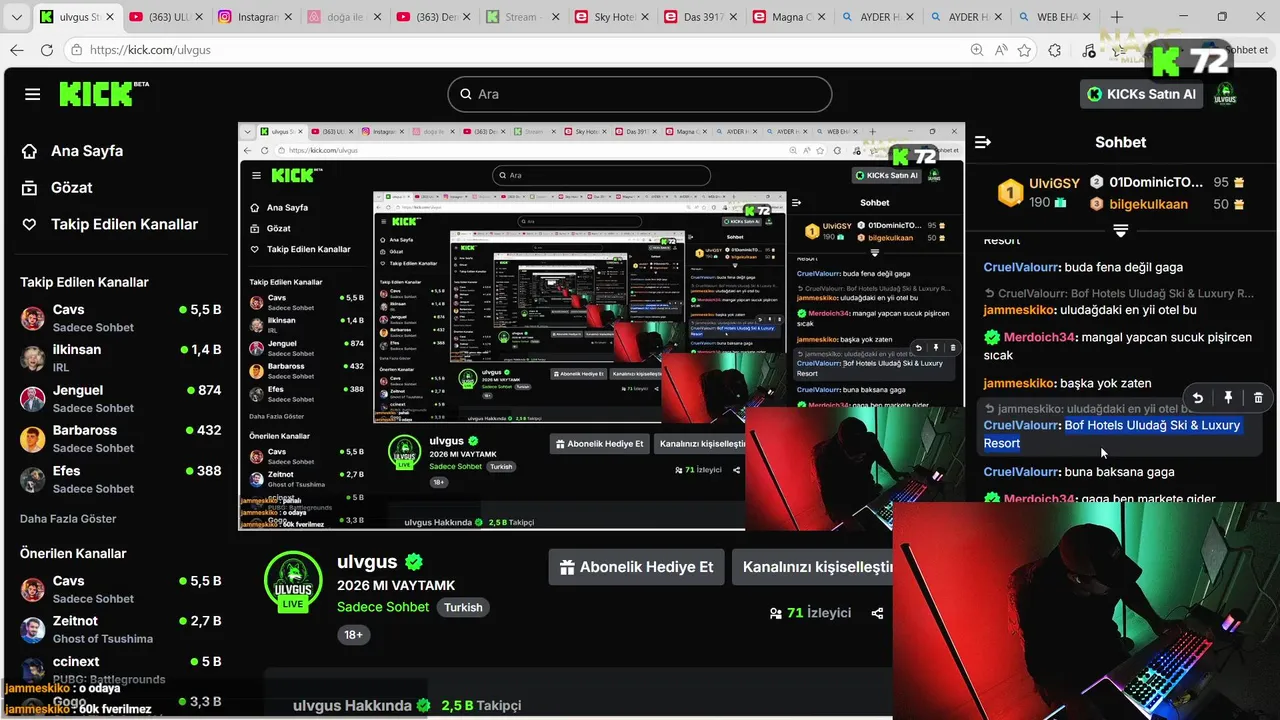
Task: Reply to highlighted Bof Hotels message
Action: [1198, 398]
